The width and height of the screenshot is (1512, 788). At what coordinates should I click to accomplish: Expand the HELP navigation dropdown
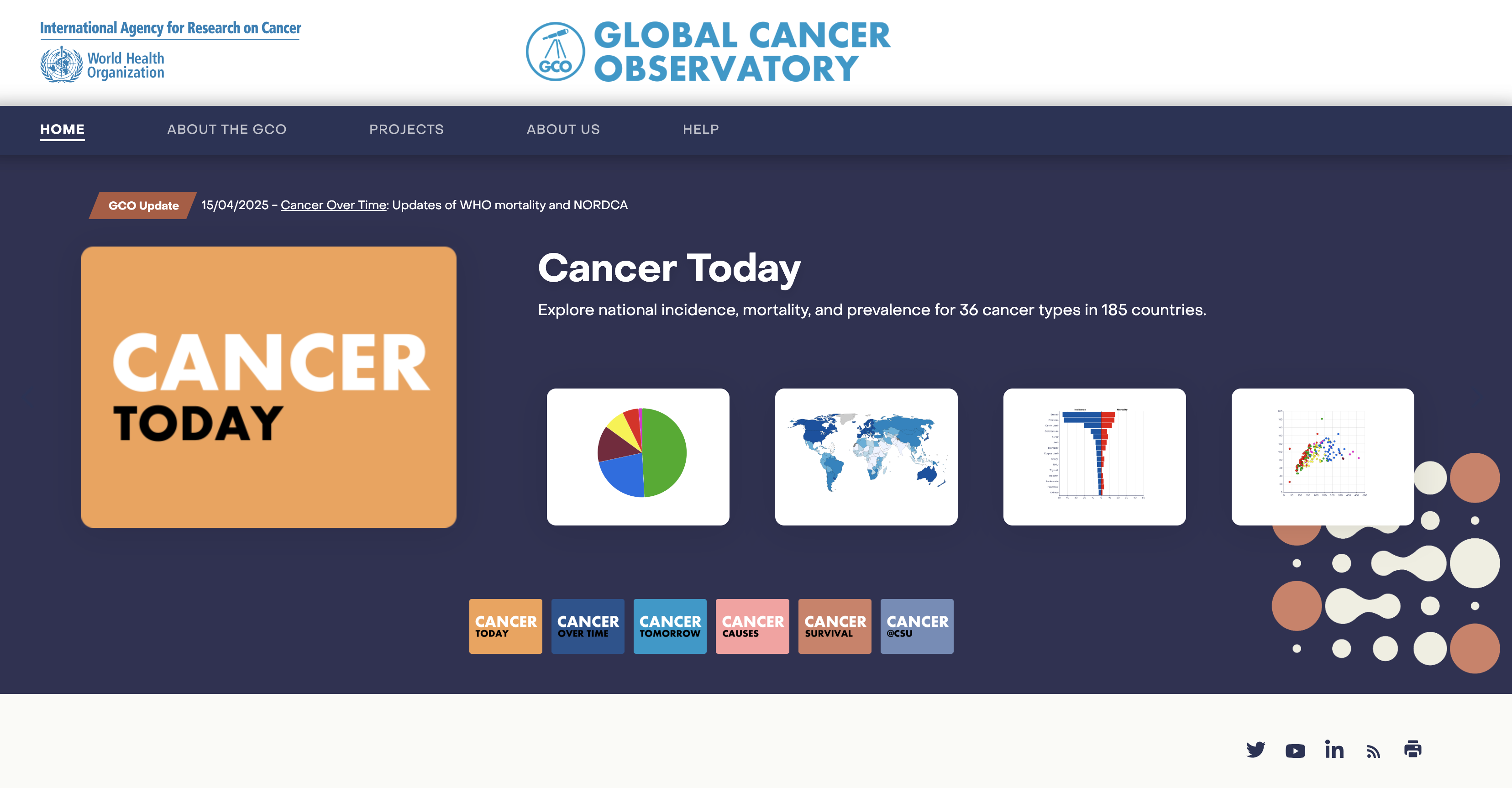tap(699, 129)
